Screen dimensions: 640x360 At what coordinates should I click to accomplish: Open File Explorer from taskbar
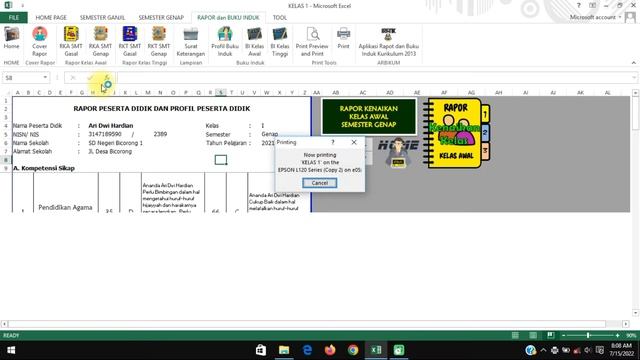[x=284, y=350]
